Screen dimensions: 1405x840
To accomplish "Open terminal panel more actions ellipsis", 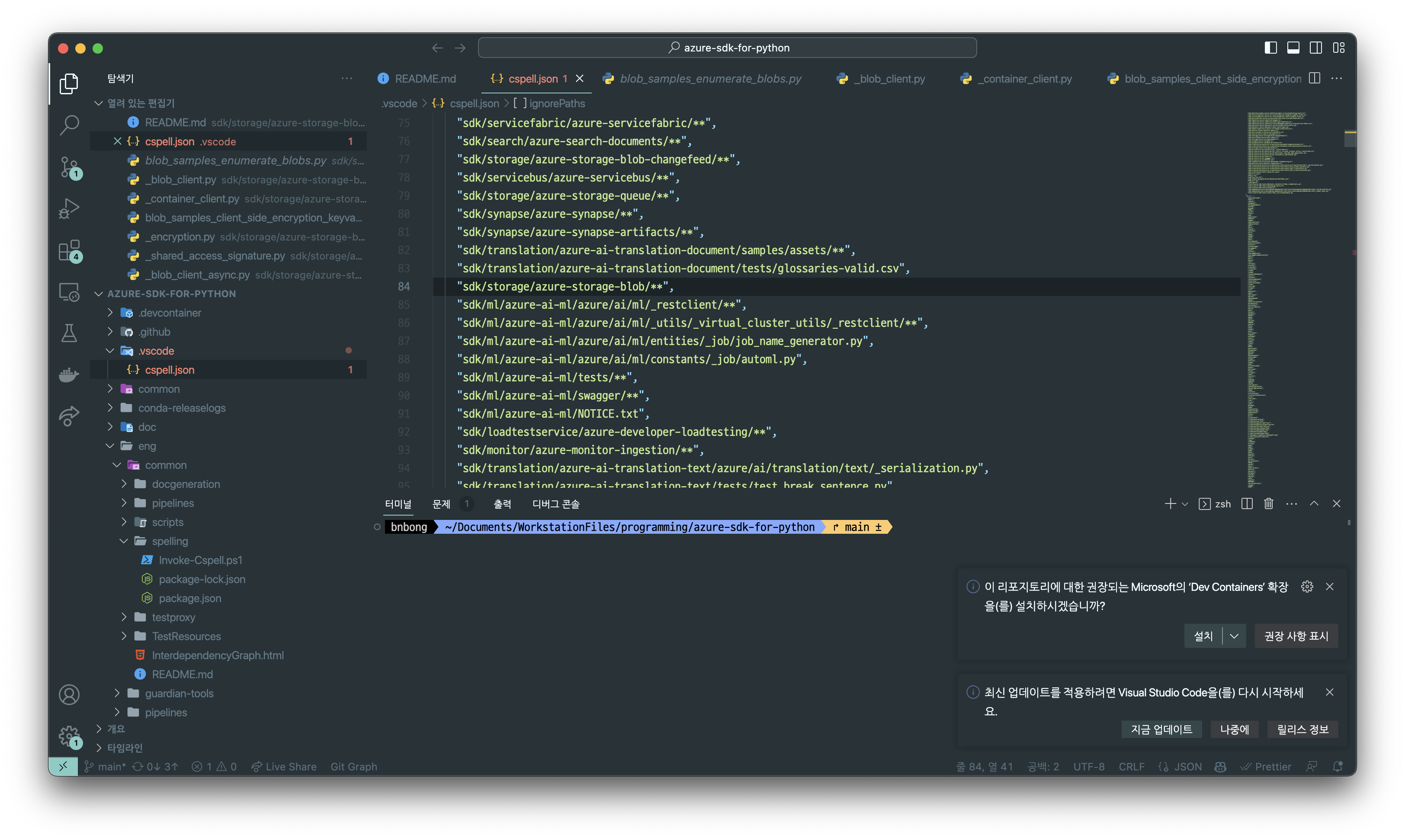I will point(1291,504).
